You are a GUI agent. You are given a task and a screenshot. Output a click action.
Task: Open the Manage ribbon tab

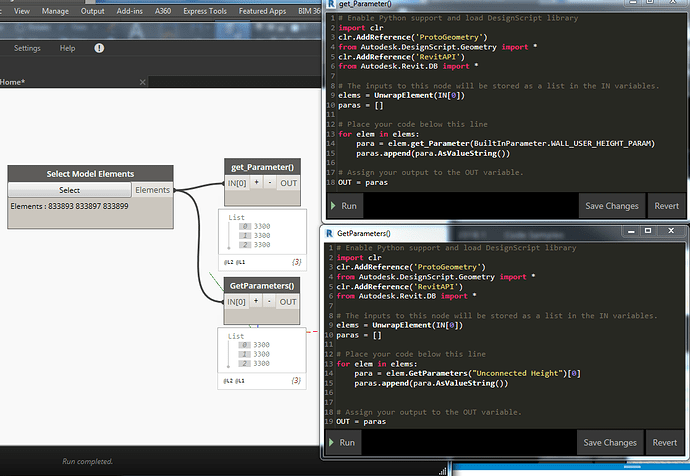point(55,11)
